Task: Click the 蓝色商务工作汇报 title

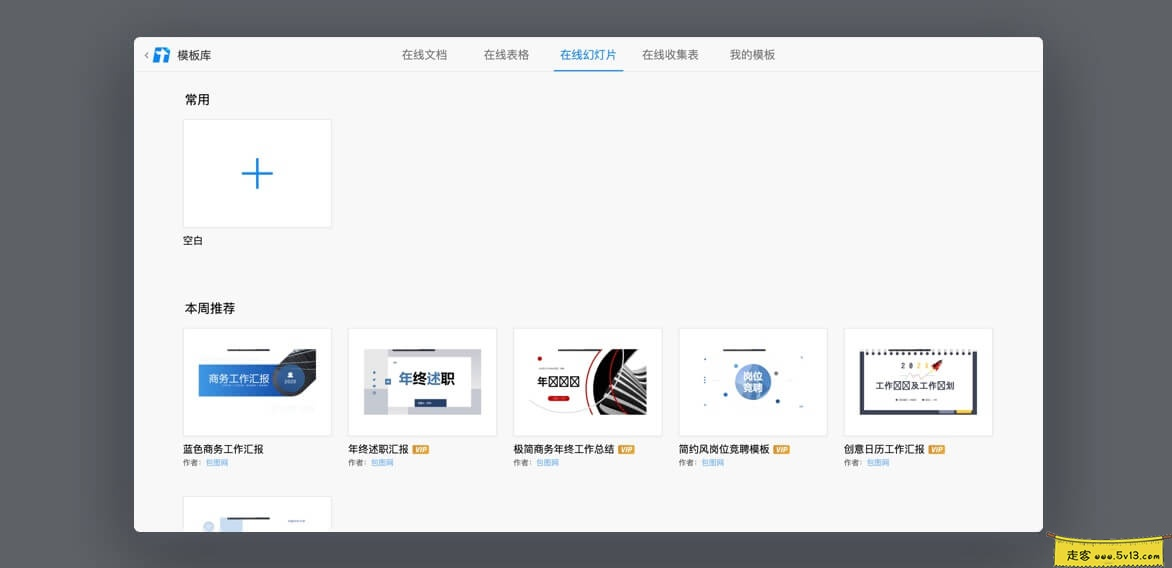Action: tap(223, 449)
